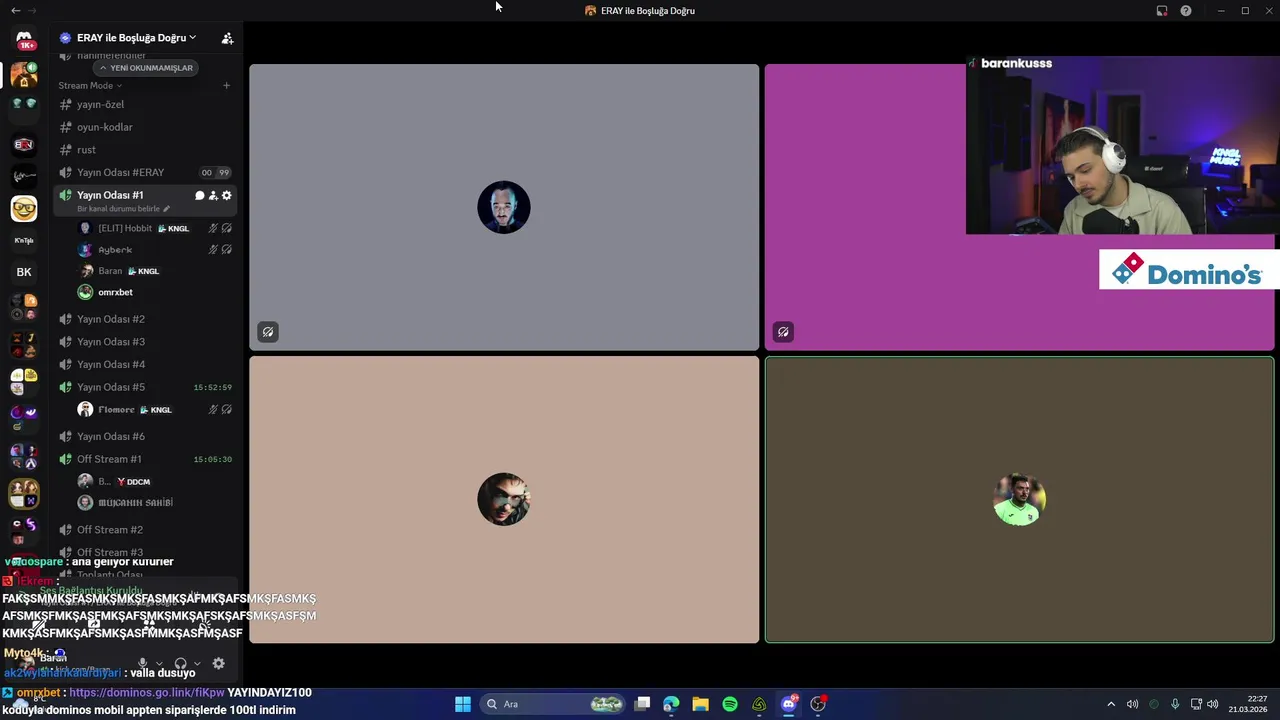The height and width of the screenshot is (720, 1280).
Task: Open Yayın Odası #1 channel settings gear
Action: [x=227, y=195]
